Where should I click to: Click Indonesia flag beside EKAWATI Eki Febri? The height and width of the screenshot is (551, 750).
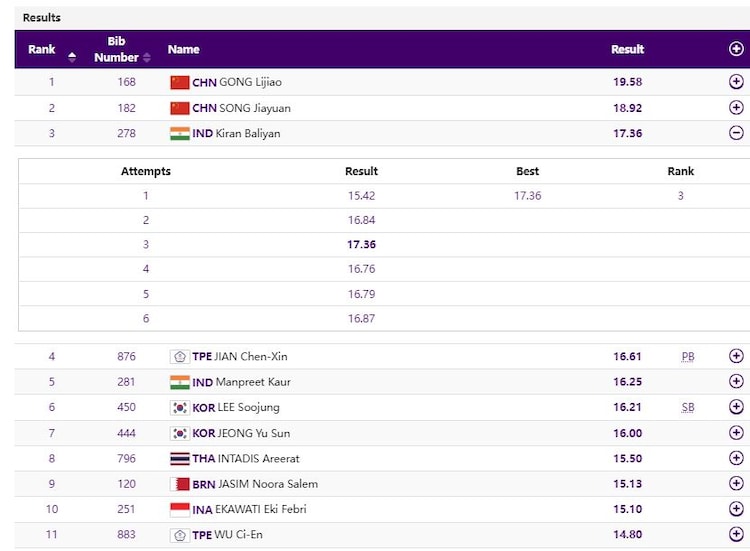(x=180, y=509)
